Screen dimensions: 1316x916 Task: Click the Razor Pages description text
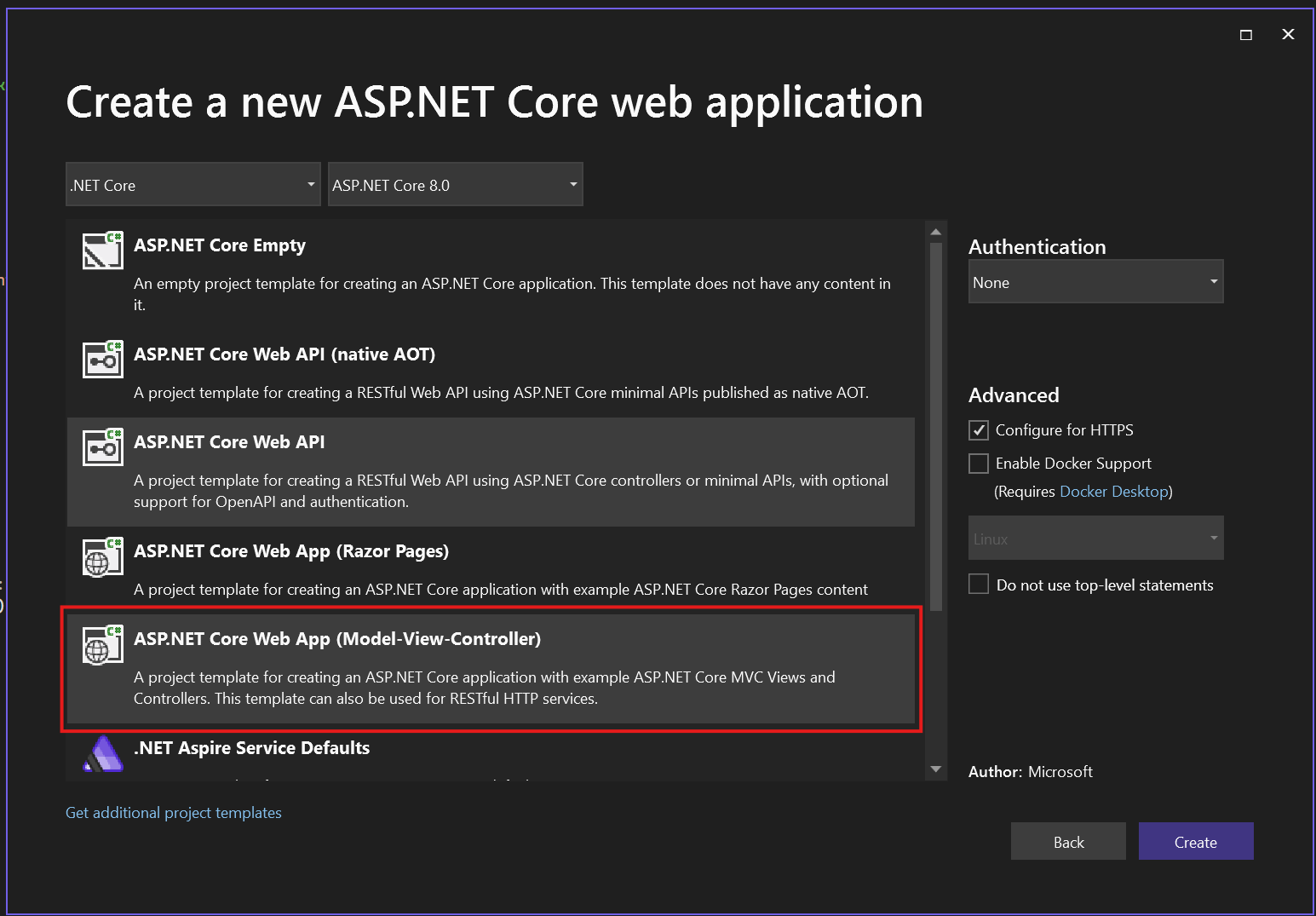[x=501, y=590]
